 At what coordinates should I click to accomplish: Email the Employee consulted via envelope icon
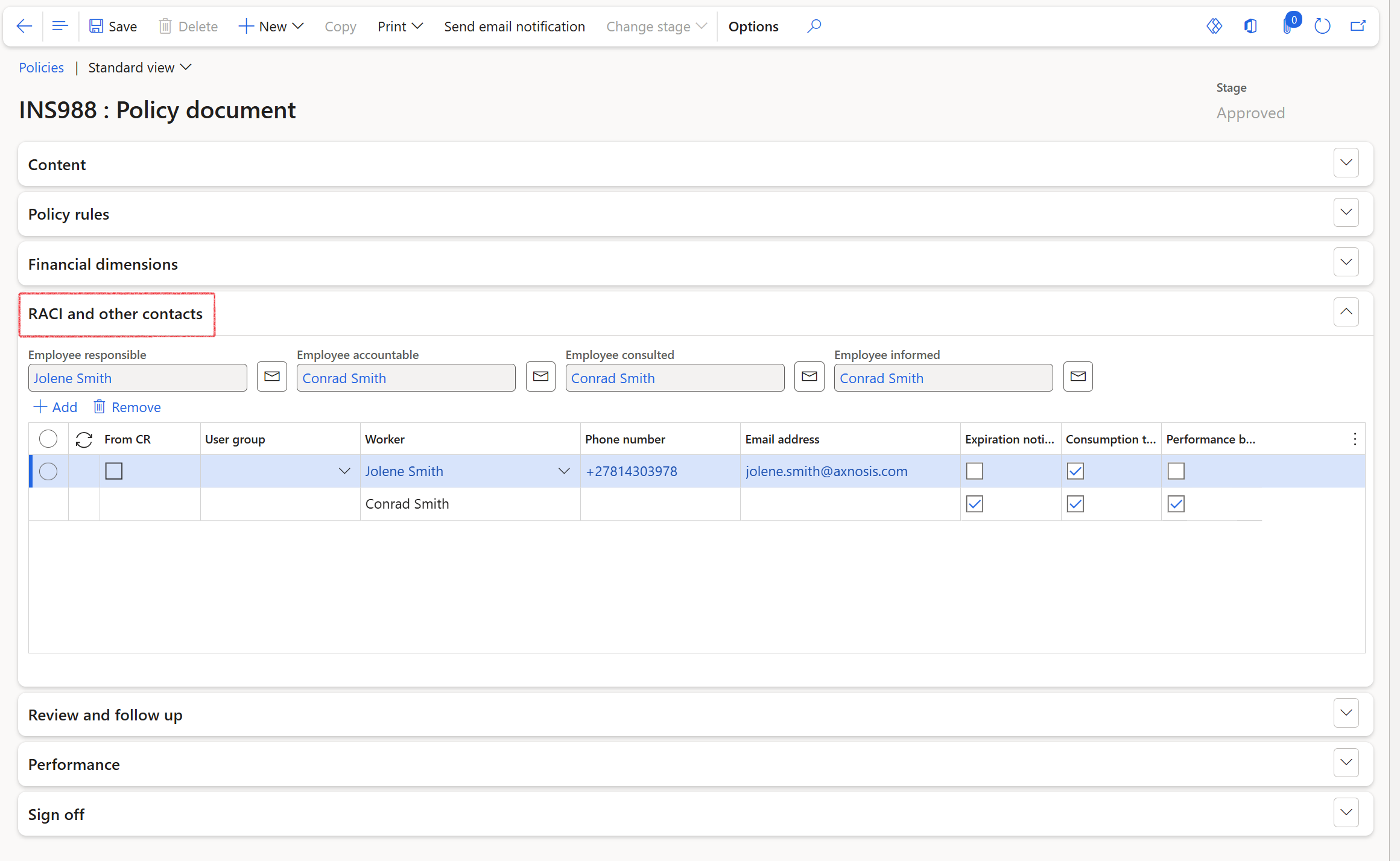(809, 376)
